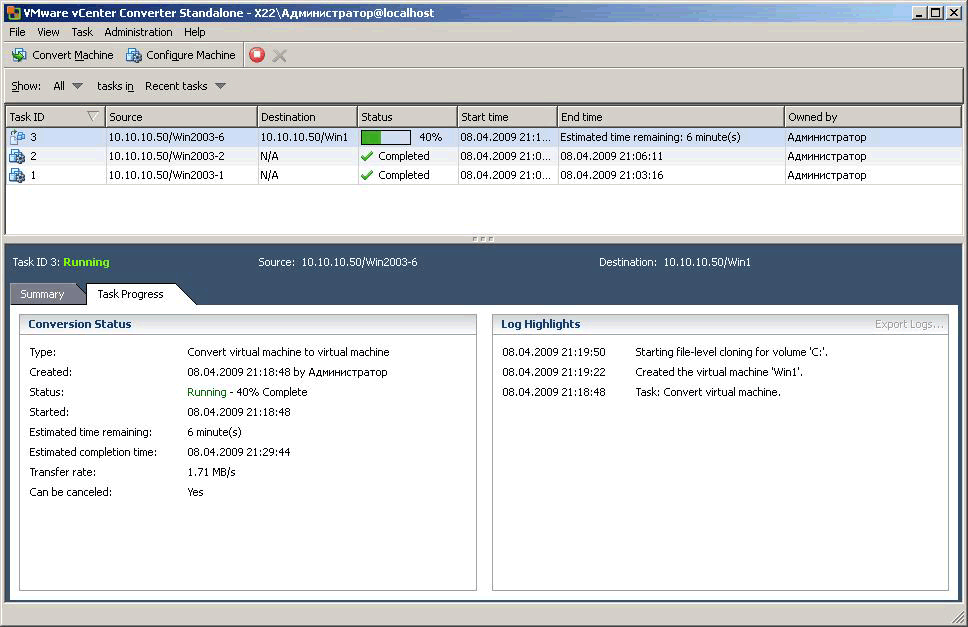The height and width of the screenshot is (627, 968).
Task: Click log entry Created the virtual machine 'Win1'
Action: click(x=719, y=372)
